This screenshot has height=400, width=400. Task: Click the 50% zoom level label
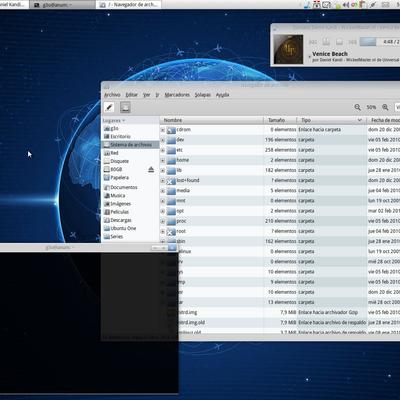(x=371, y=107)
